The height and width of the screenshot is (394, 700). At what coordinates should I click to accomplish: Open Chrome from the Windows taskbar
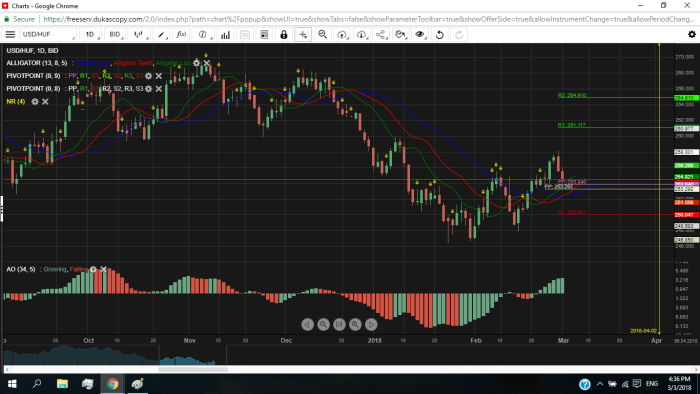tap(112, 384)
